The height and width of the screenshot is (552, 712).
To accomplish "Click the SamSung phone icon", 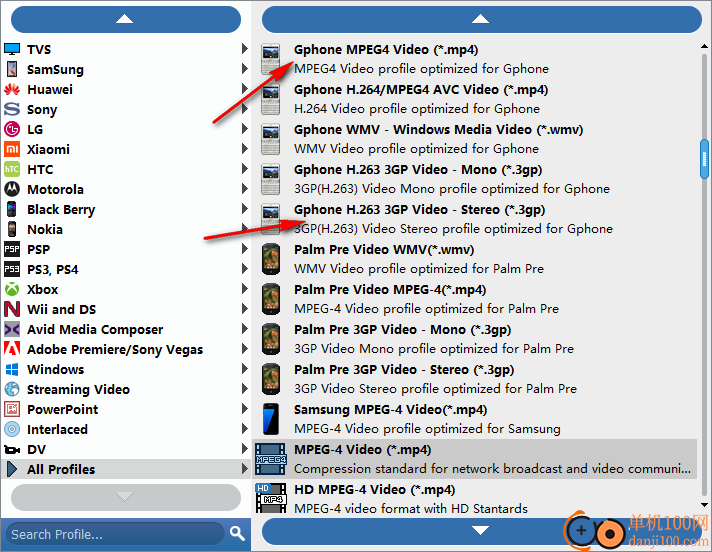I will point(12,69).
